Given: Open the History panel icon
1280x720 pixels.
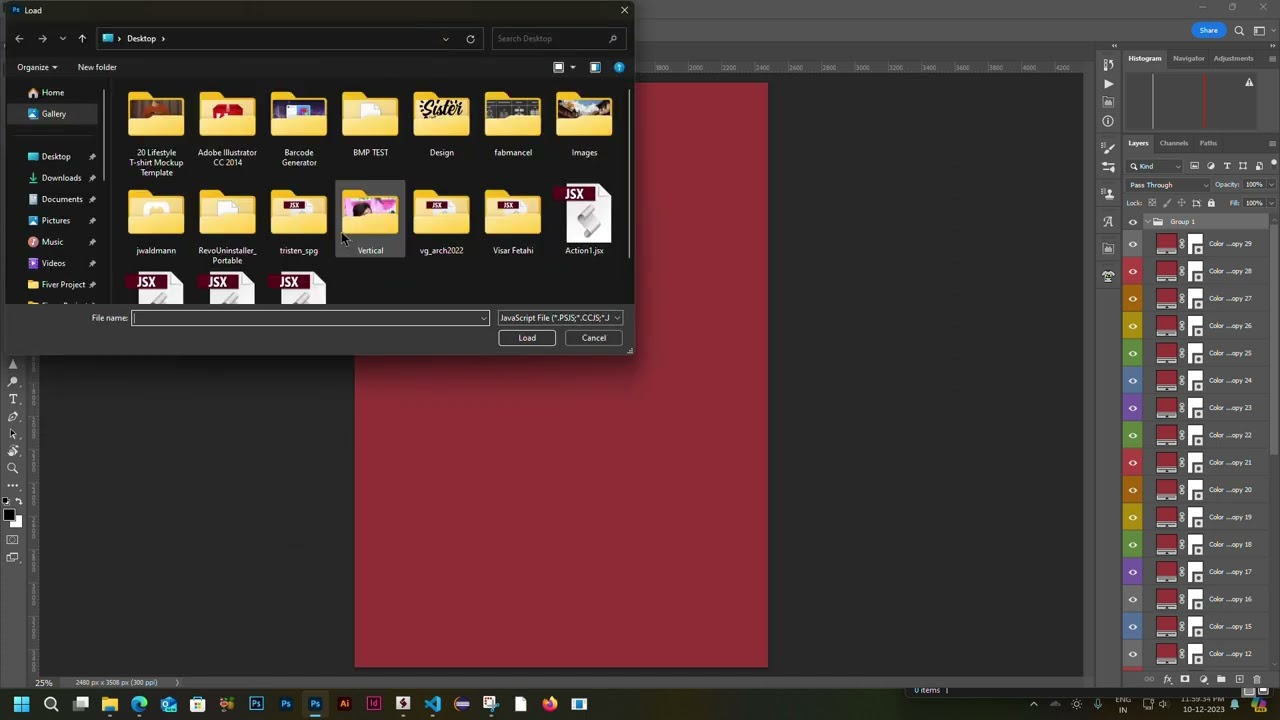Looking at the screenshot, I should 1108,65.
